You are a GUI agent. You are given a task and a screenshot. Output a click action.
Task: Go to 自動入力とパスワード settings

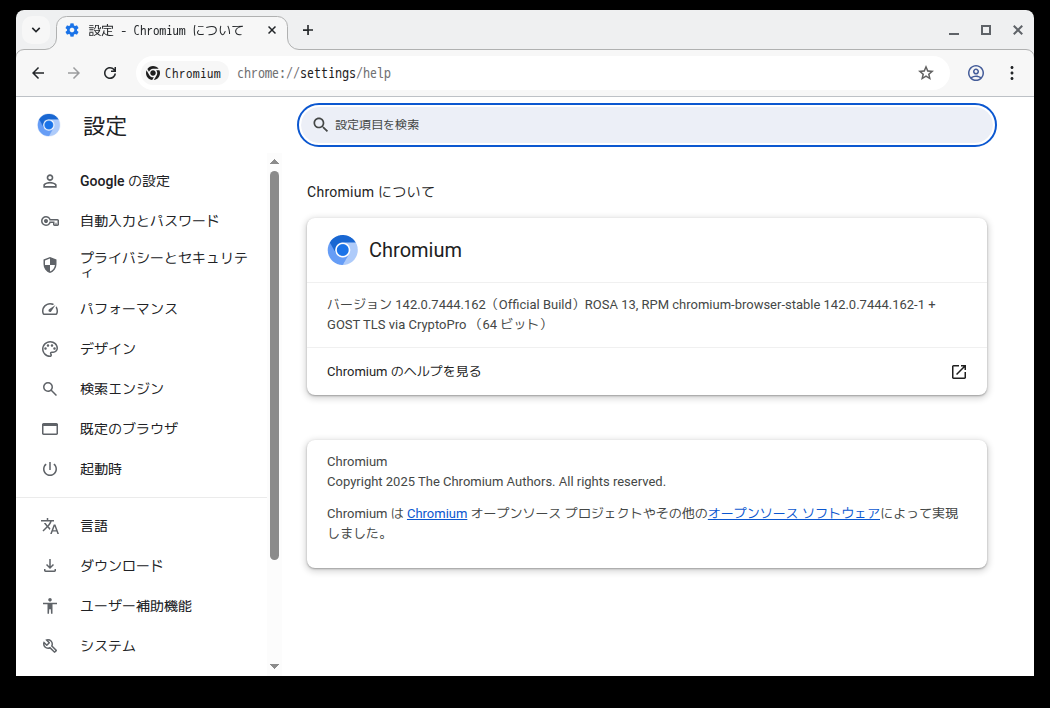click(149, 221)
